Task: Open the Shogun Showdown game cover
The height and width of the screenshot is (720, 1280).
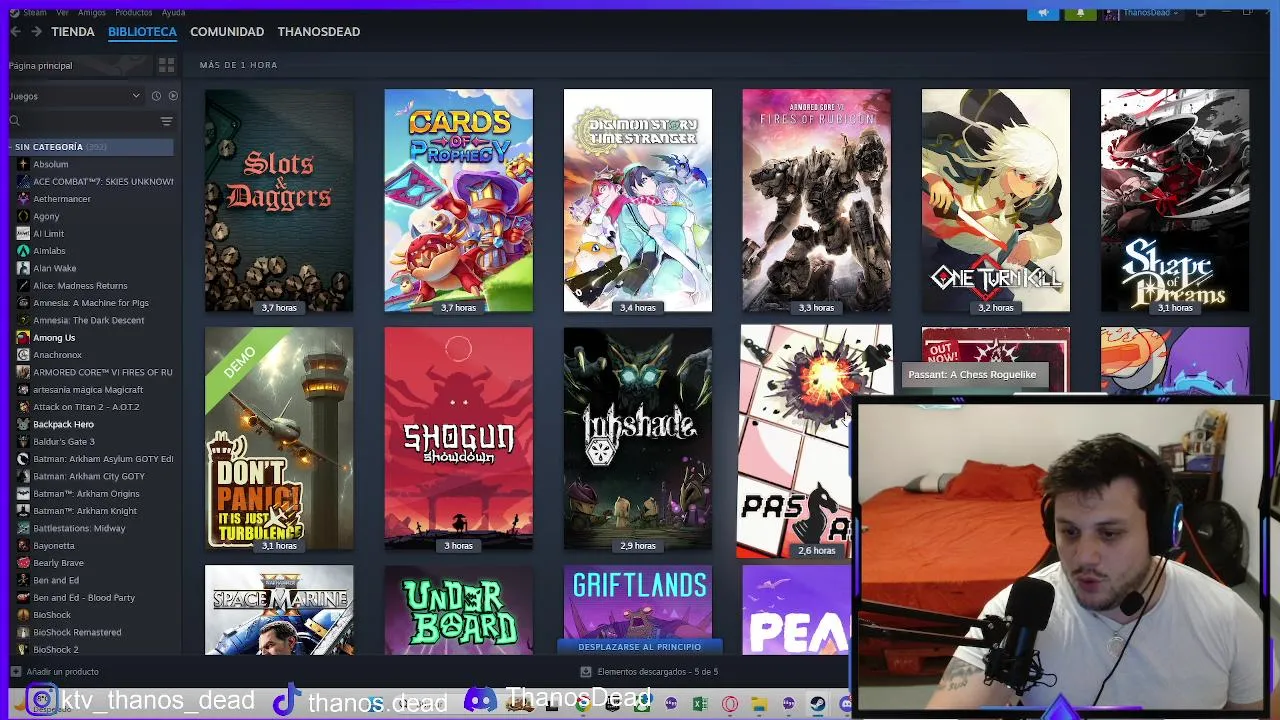Action: click(458, 438)
